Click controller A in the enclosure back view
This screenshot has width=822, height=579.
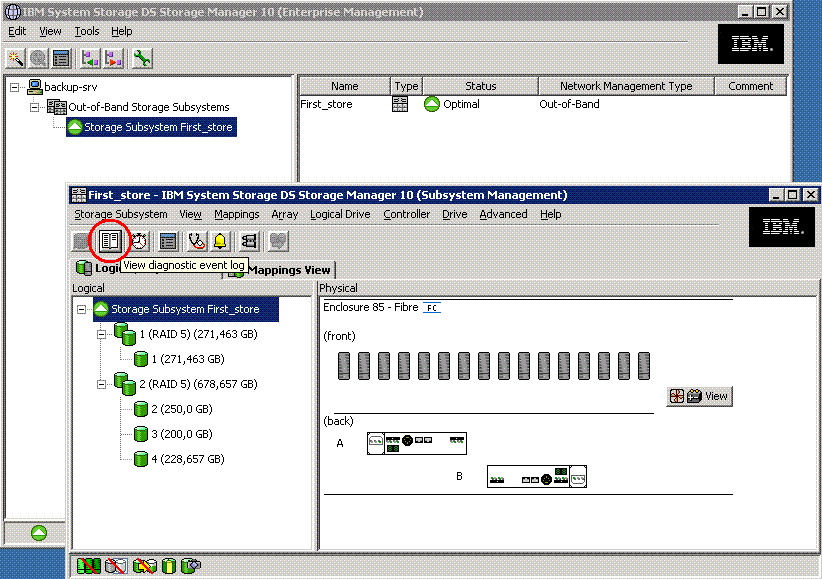[x=416, y=443]
